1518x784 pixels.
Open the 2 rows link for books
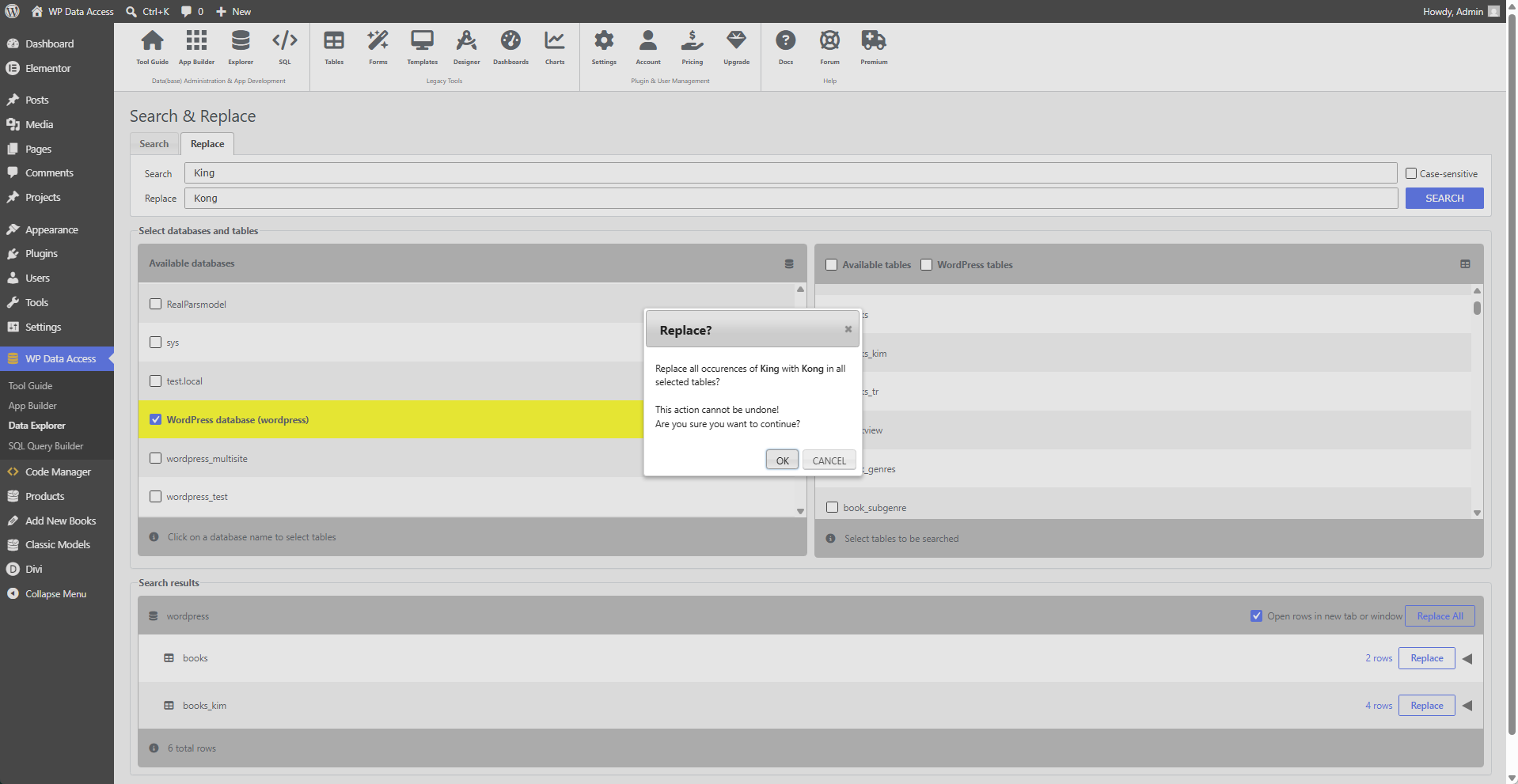(x=1379, y=658)
